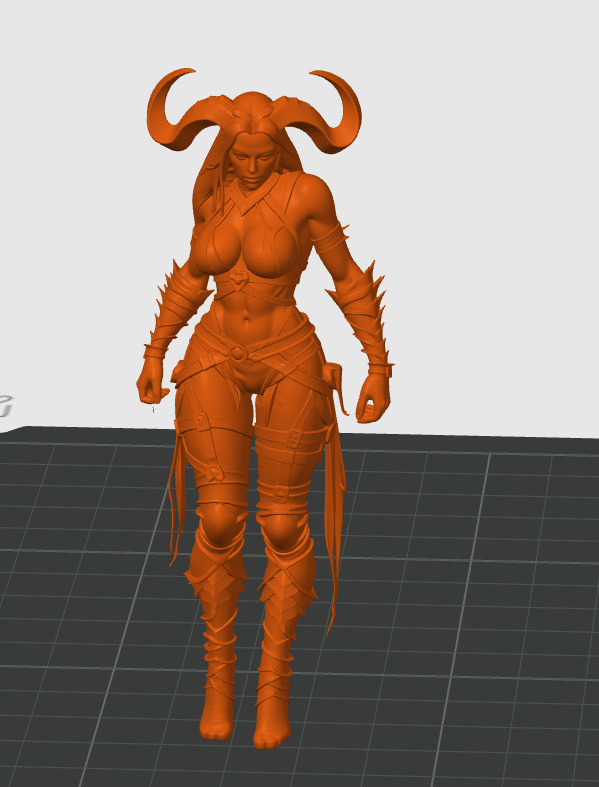599x787 pixels.
Task: Click the knee pad on left-side leg
Action: (x=219, y=524)
